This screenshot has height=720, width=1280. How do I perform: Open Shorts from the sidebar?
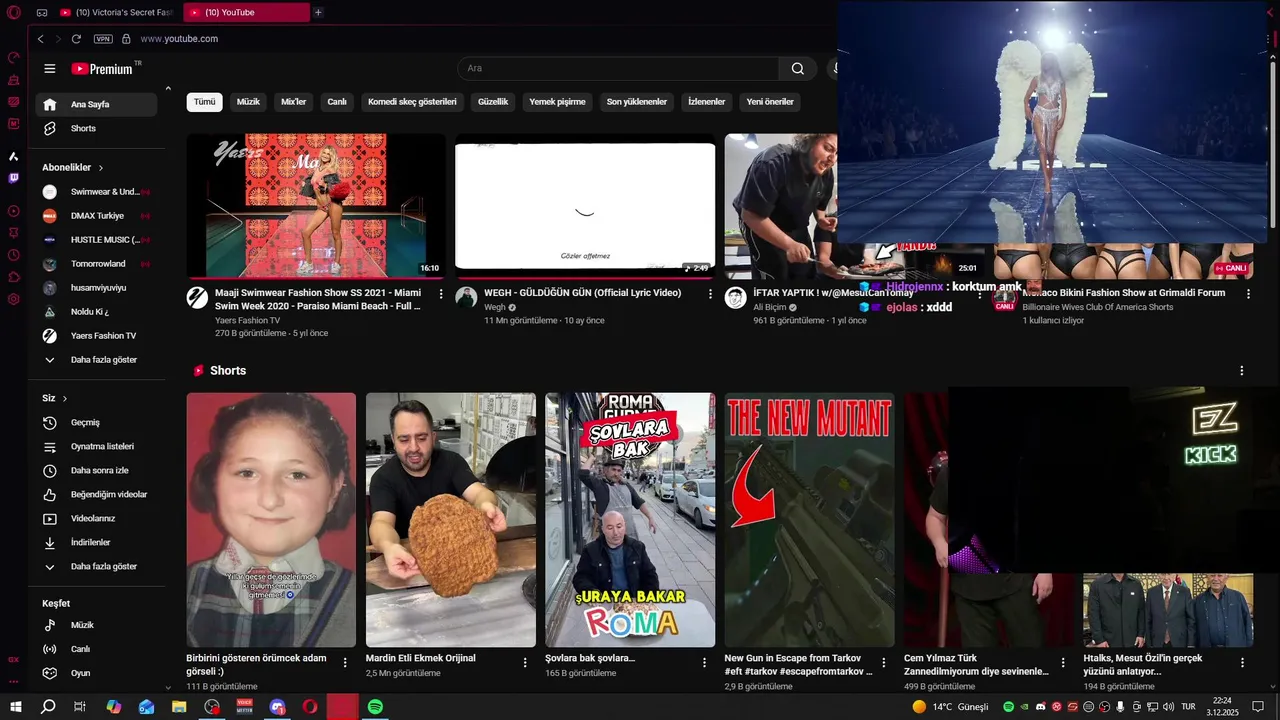coord(96,128)
